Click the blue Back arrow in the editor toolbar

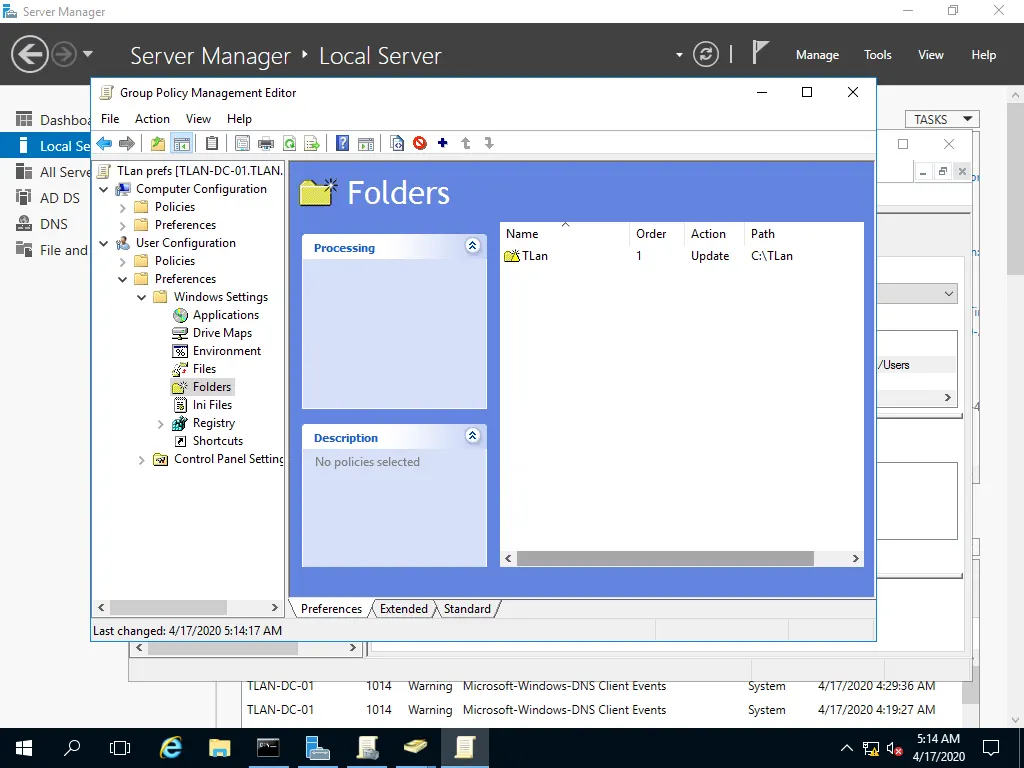104,143
